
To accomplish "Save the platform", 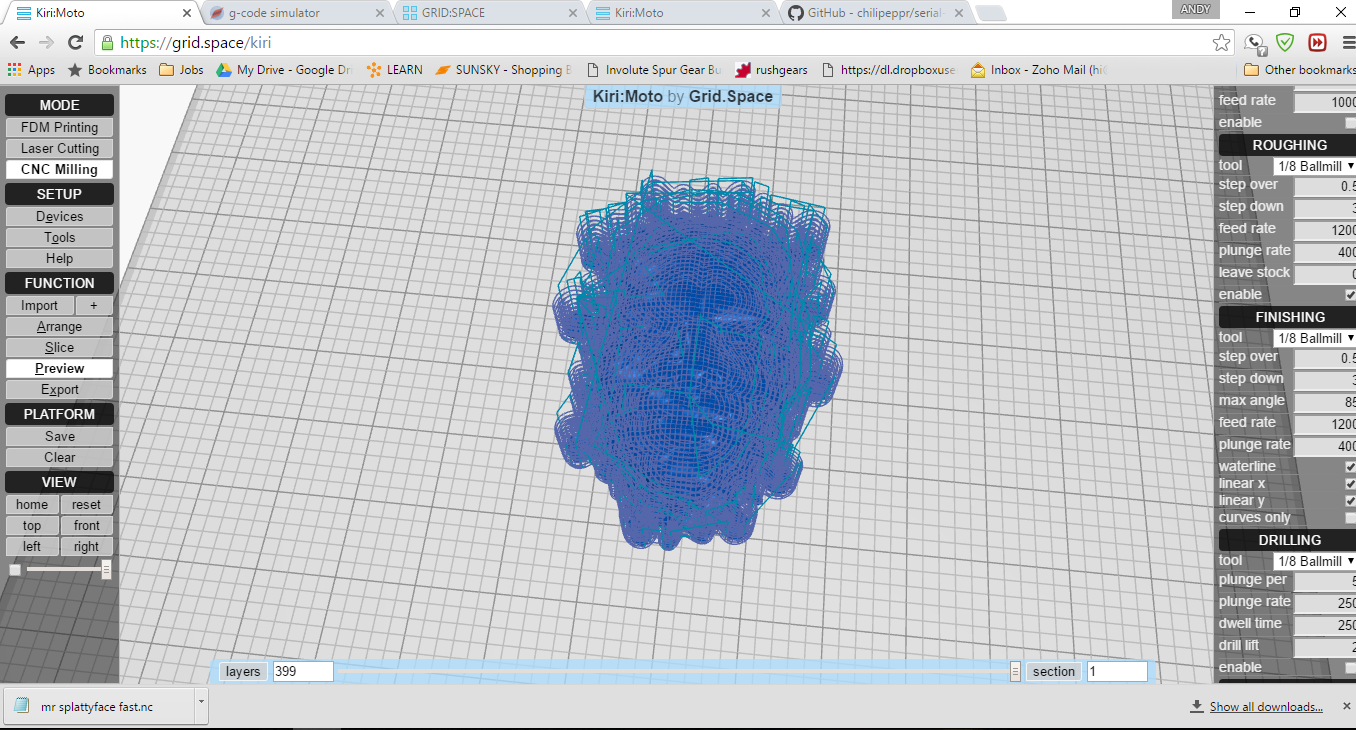I will (x=59, y=437).
